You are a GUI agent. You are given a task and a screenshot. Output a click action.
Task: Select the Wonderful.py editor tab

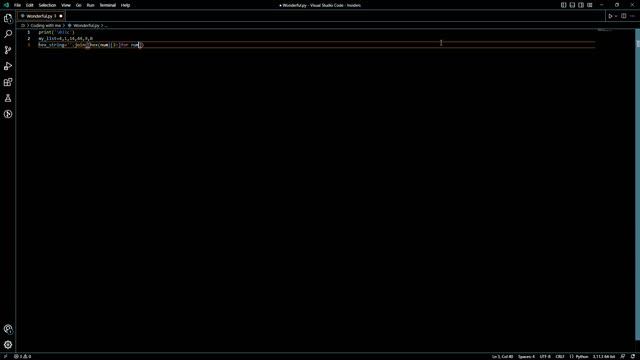point(41,16)
